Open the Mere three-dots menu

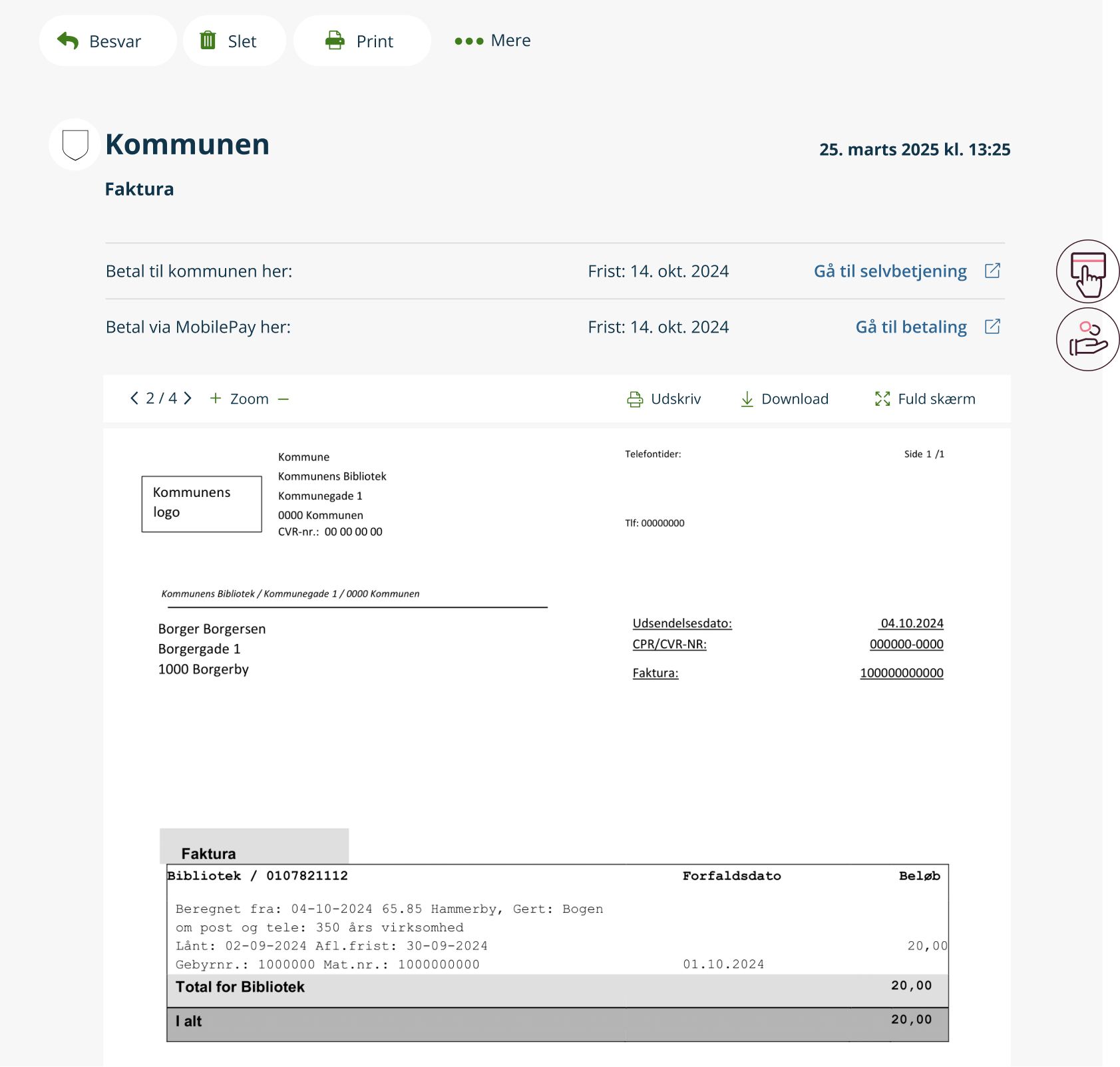(x=469, y=41)
